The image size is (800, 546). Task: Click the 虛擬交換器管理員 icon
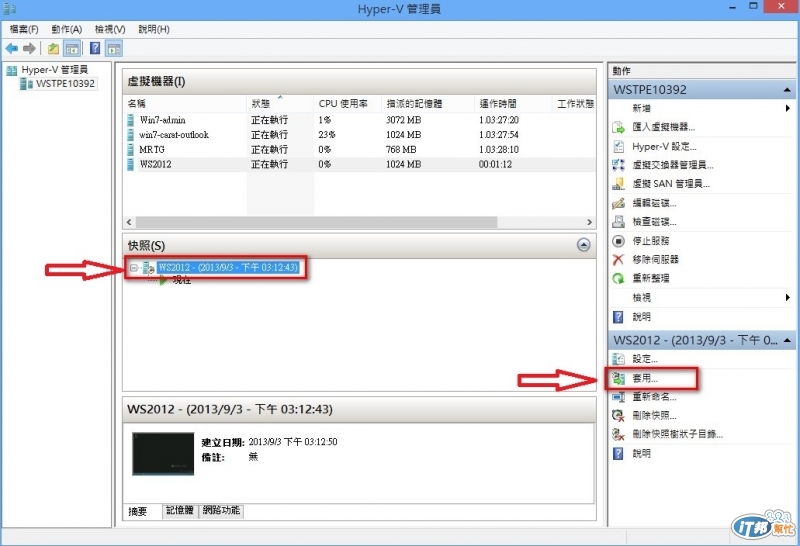[618, 165]
